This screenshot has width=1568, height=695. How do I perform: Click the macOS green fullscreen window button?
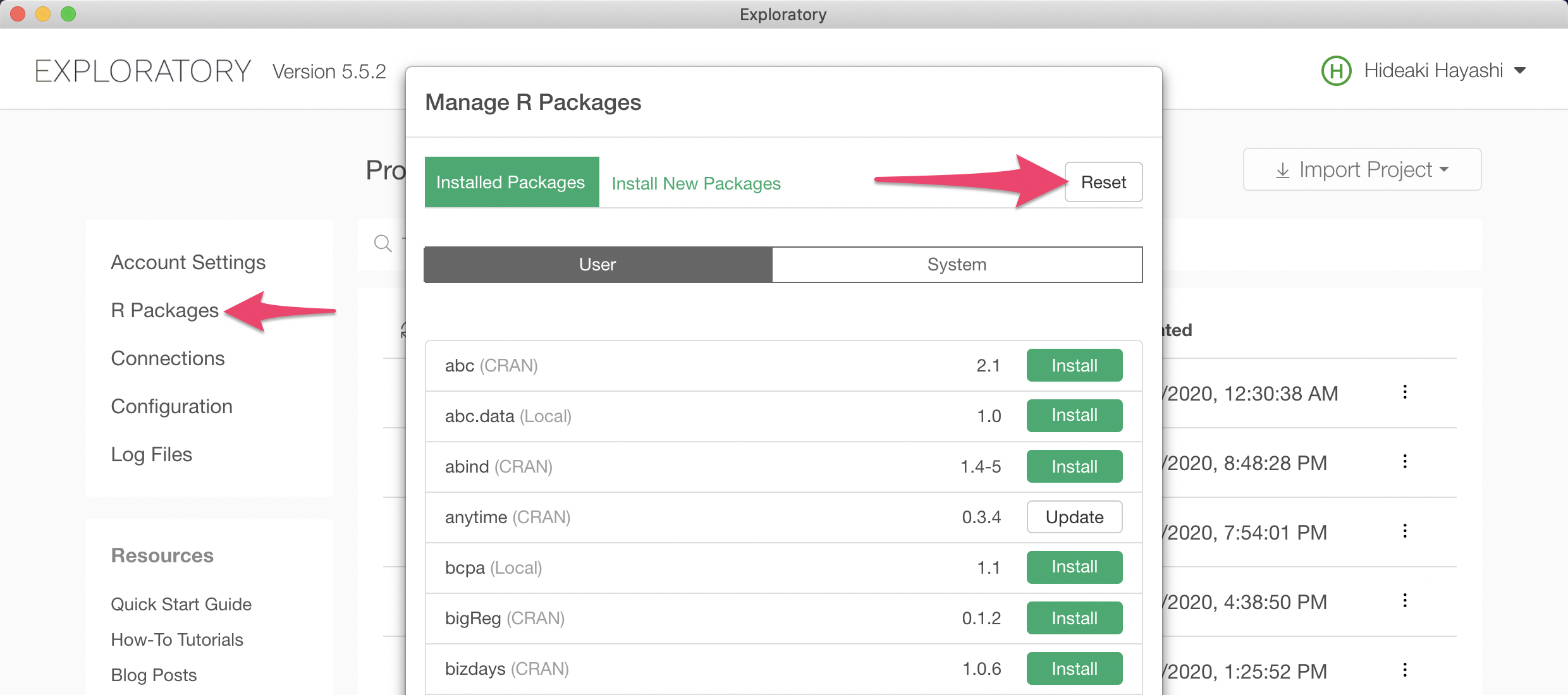click(x=68, y=14)
